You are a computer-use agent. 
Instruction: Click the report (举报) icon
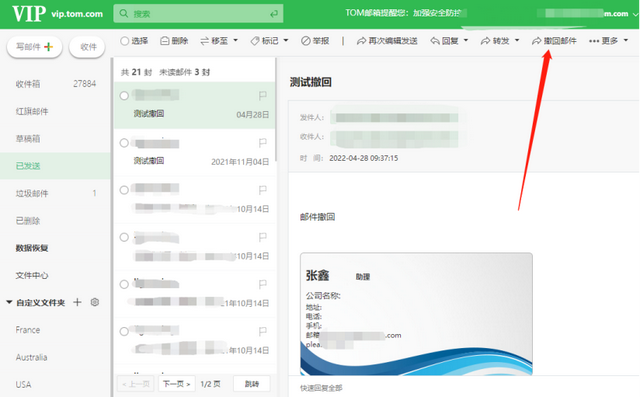[x=306, y=41]
